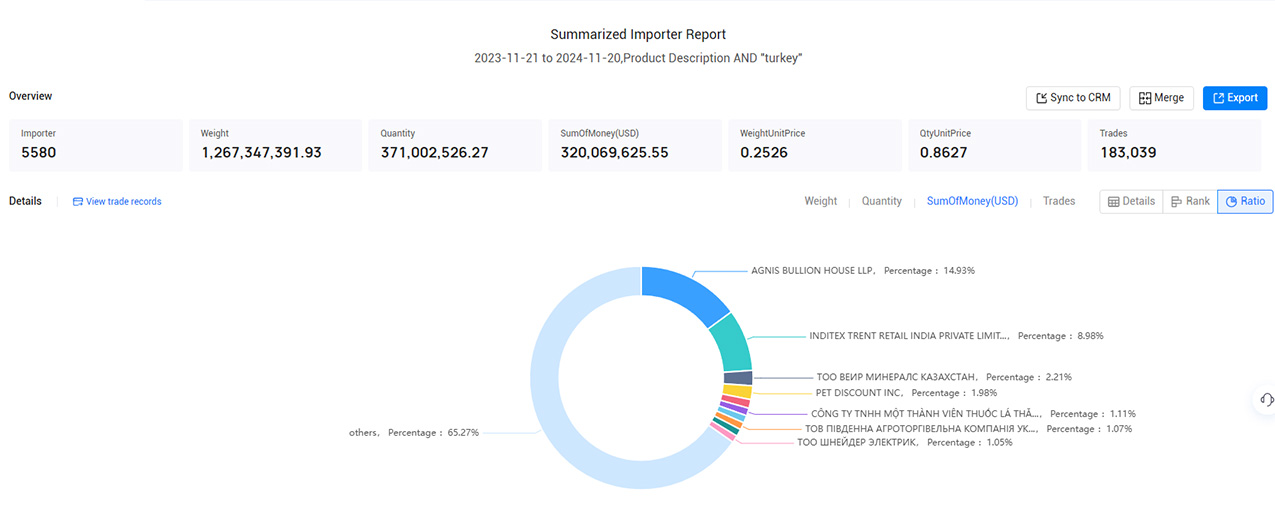This screenshot has width=1275, height=513.
Task: Click the others 65.27% label
Action: tap(414, 433)
